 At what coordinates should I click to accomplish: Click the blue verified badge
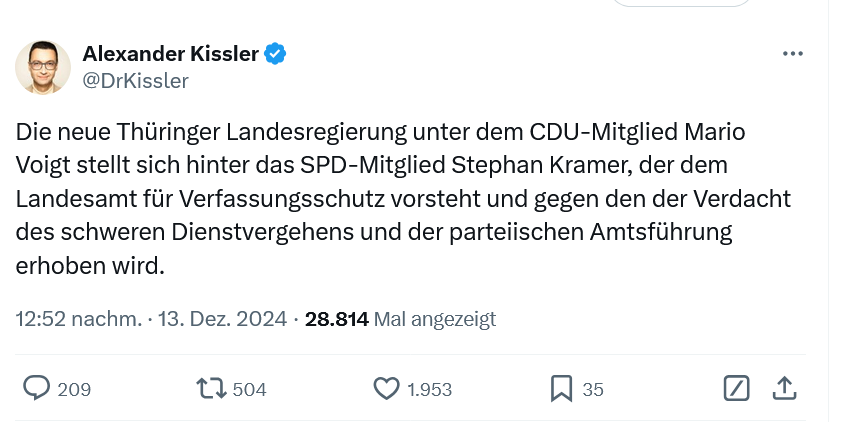276,53
